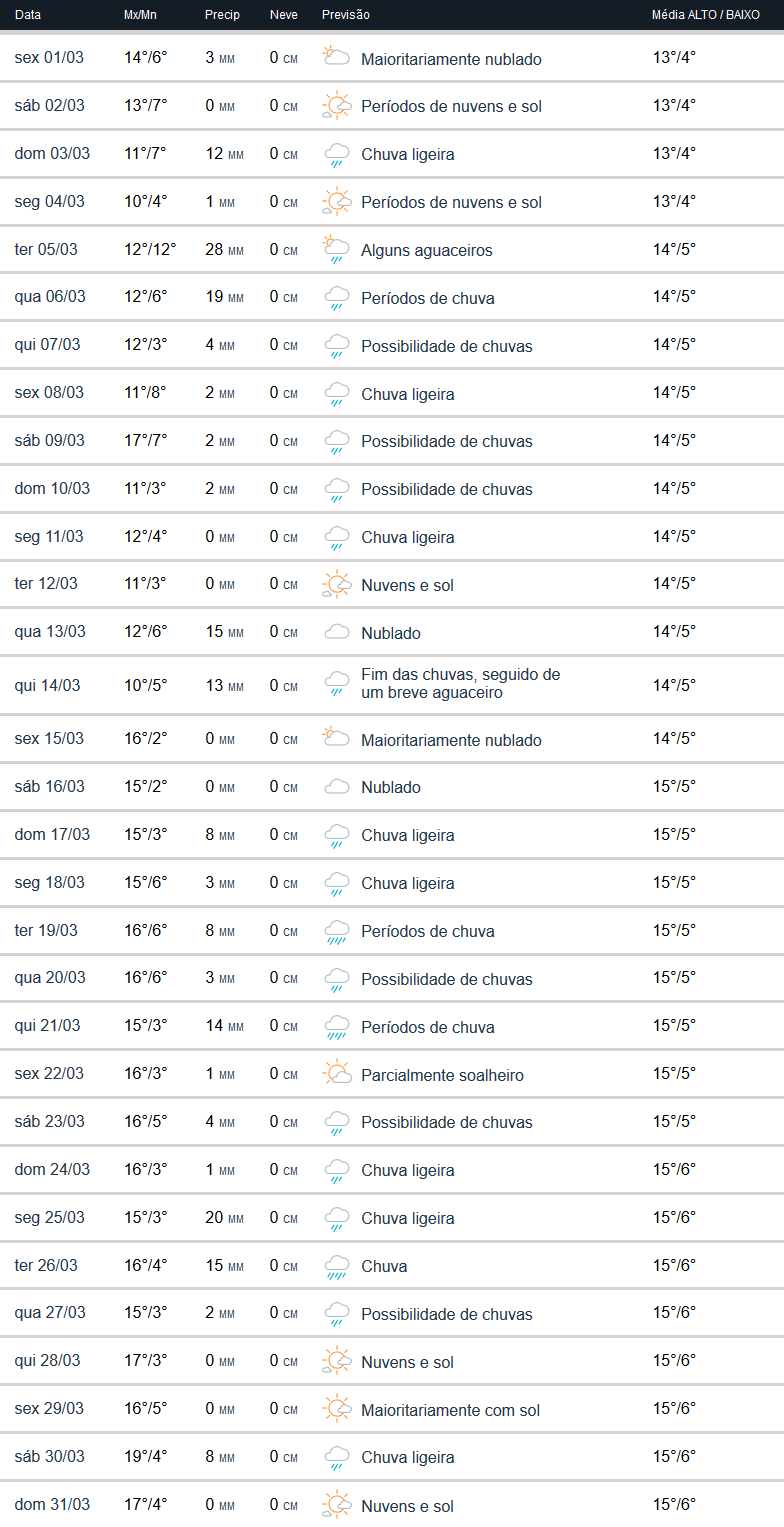Click the Data column header
784x1527 pixels.
click(29, 15)
